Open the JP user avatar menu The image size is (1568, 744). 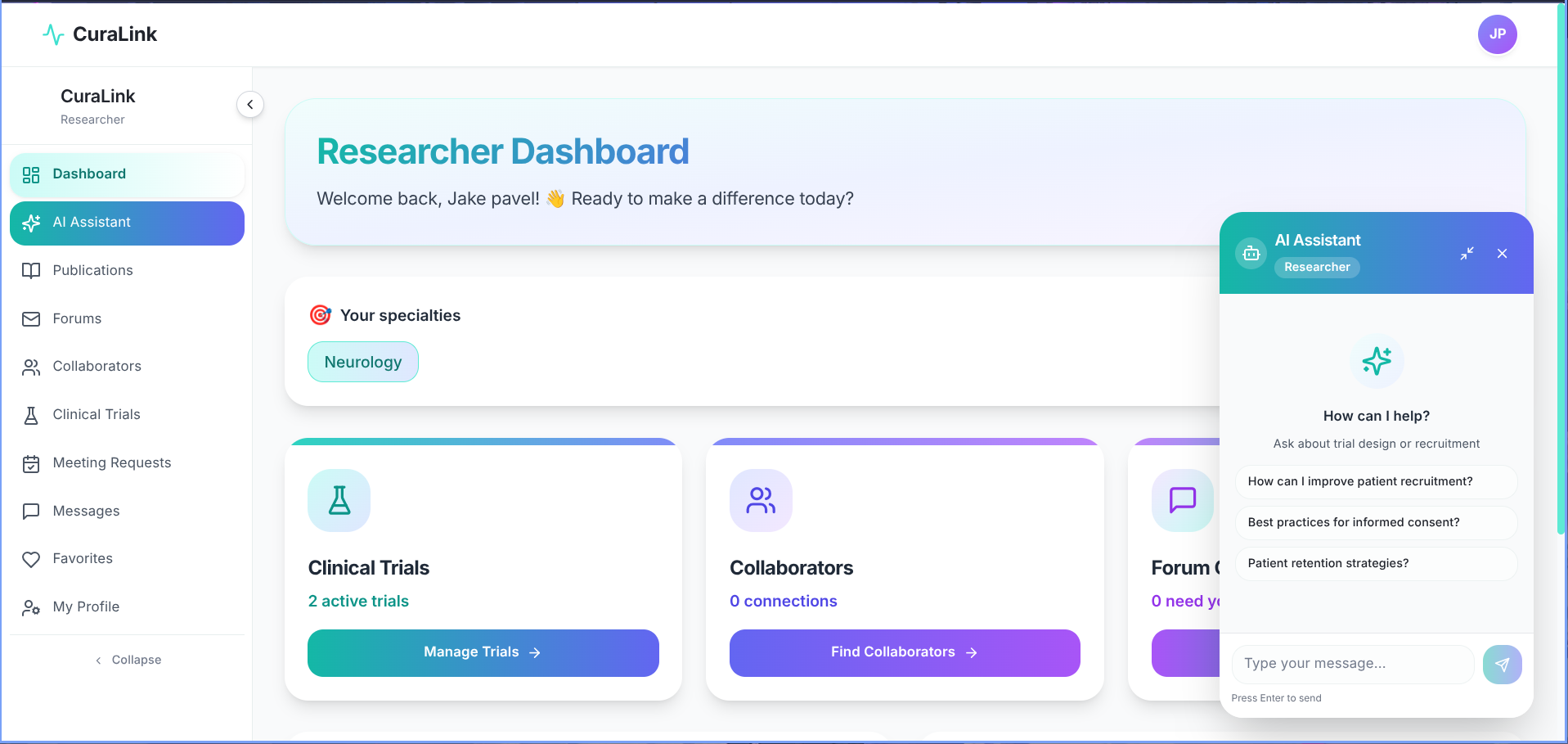coord(1497,34)
